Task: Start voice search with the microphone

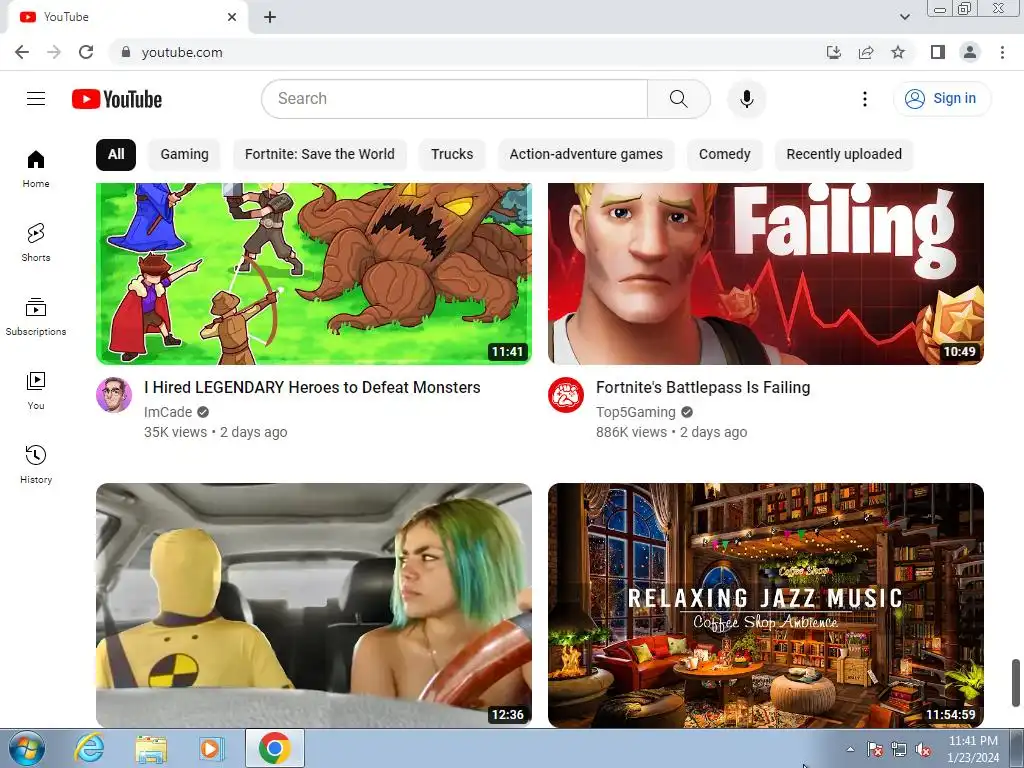Action: tap(746, 99)
